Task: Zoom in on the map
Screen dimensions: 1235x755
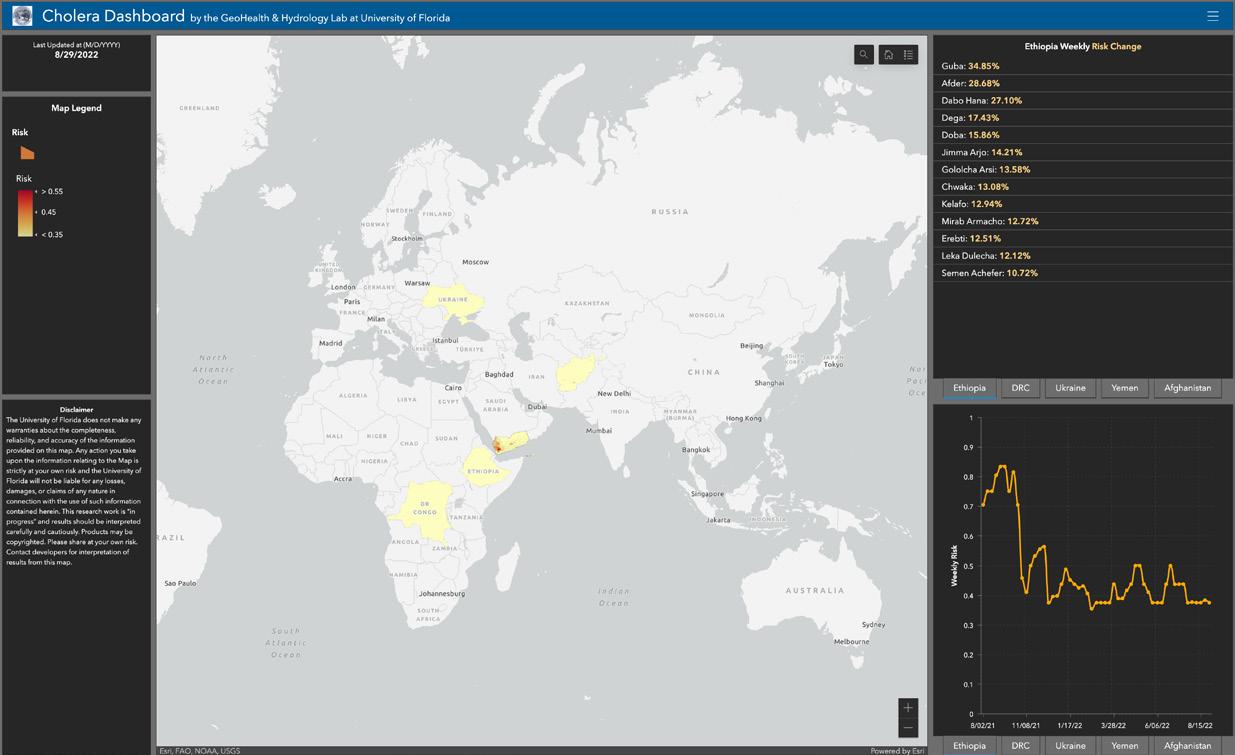Action: (x=908, y=708)
